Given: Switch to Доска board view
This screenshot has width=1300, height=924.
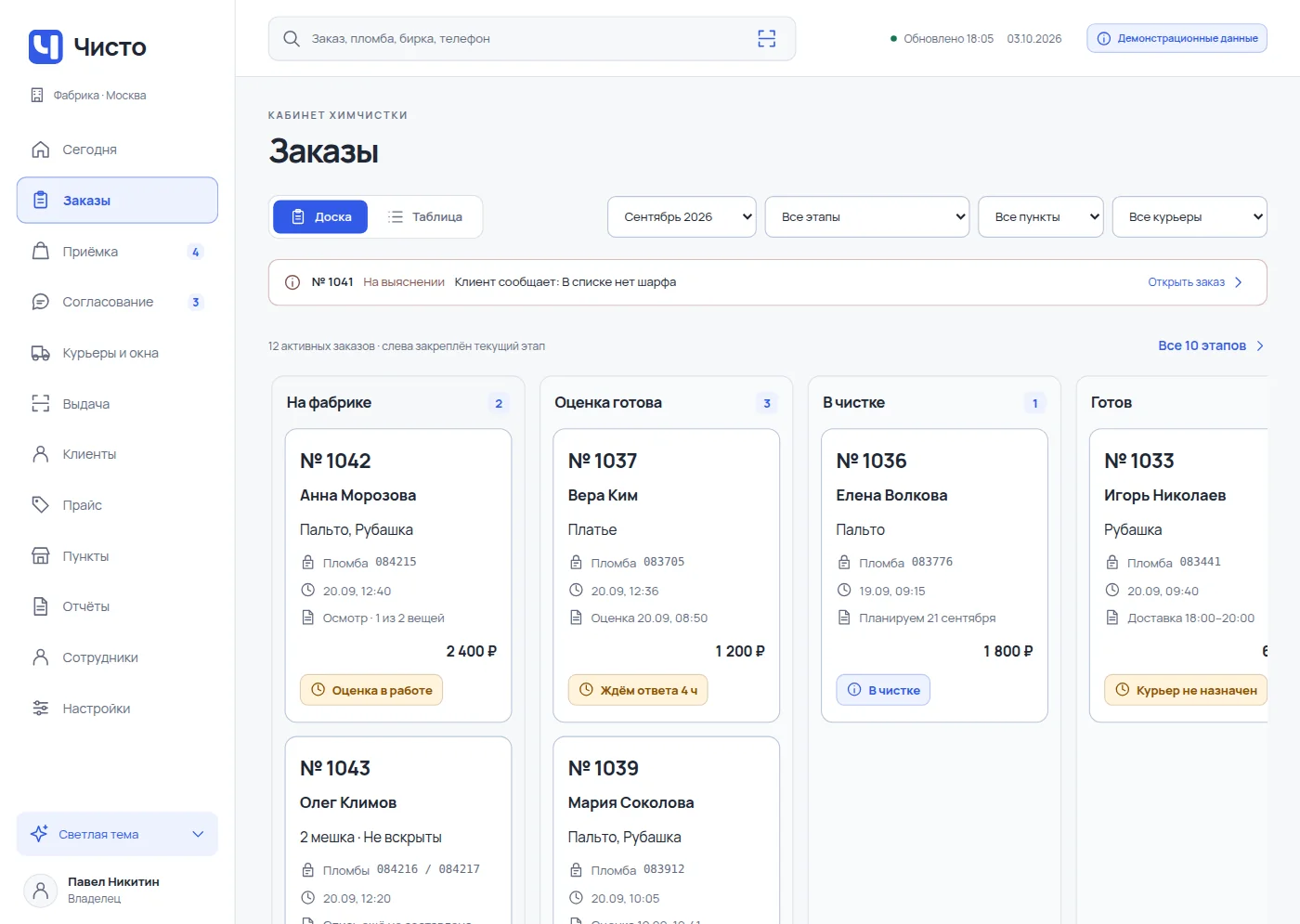Looking at the screenshot, I should pyautogui.click(x=320, y=217).
